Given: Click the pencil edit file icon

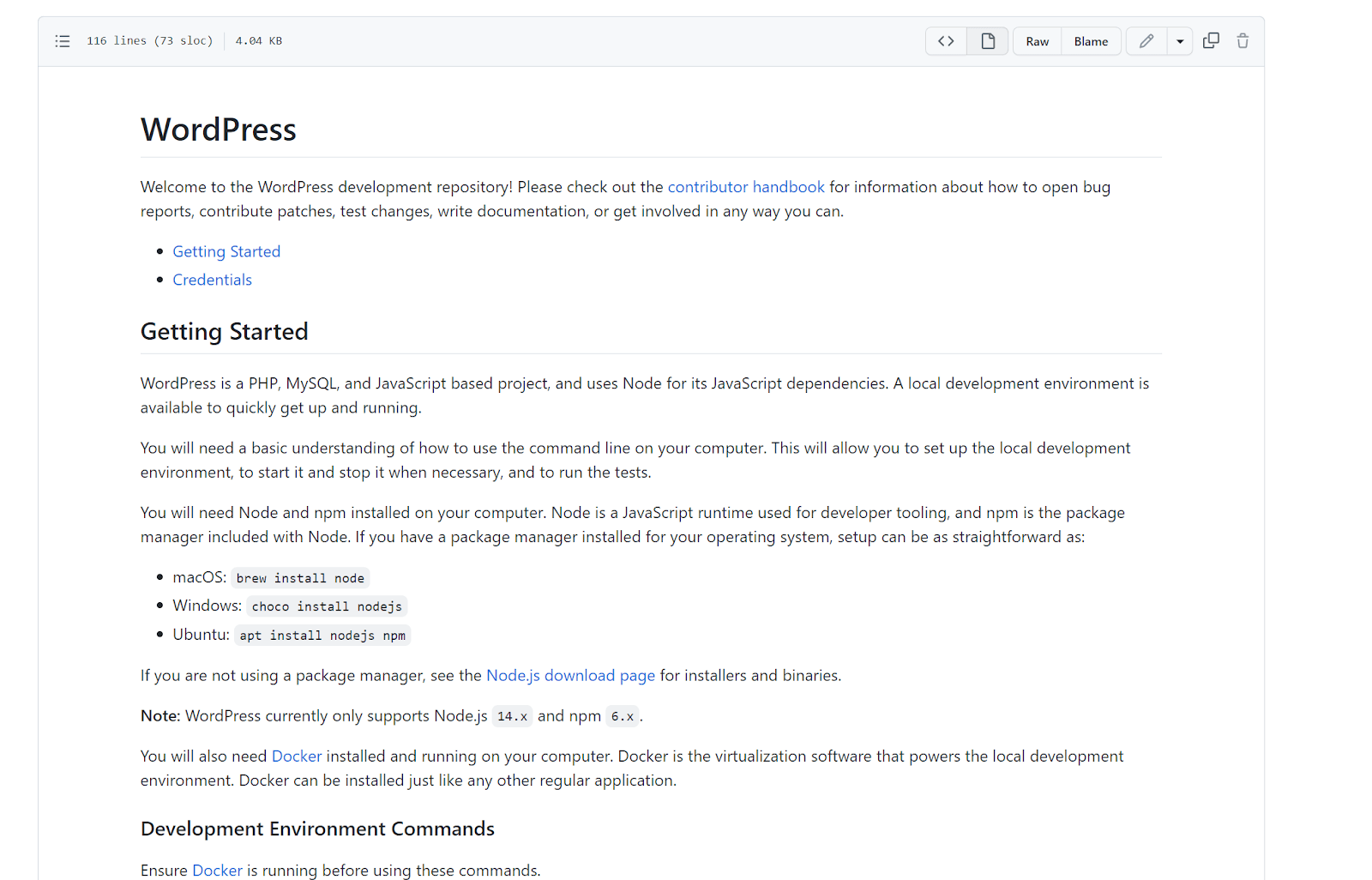Looking at the screenshot, I should [x=1146, y=41].
